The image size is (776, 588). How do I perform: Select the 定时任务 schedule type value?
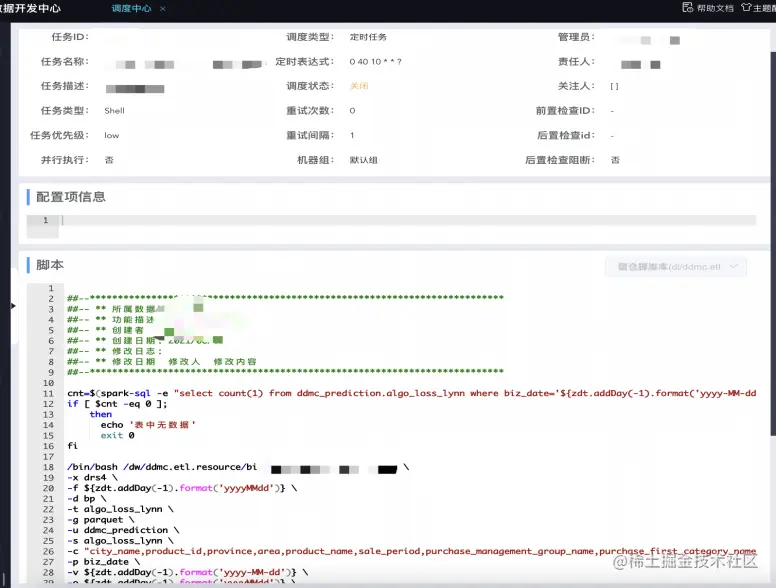pos(368,37)
